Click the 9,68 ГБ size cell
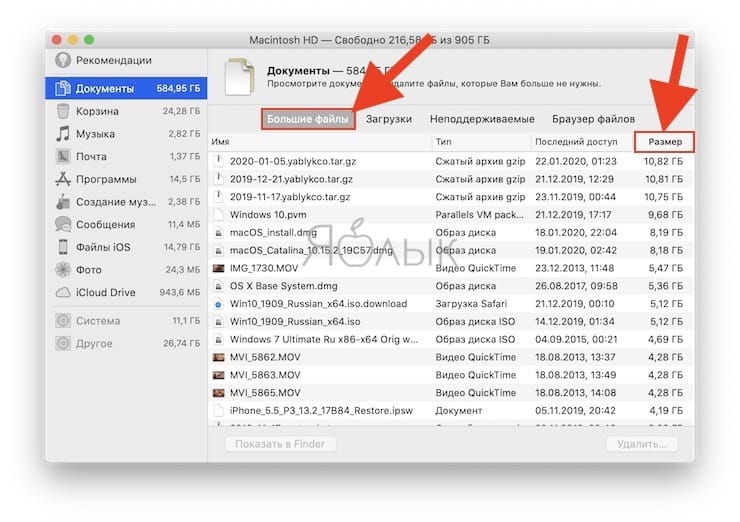 click(665, 215)
